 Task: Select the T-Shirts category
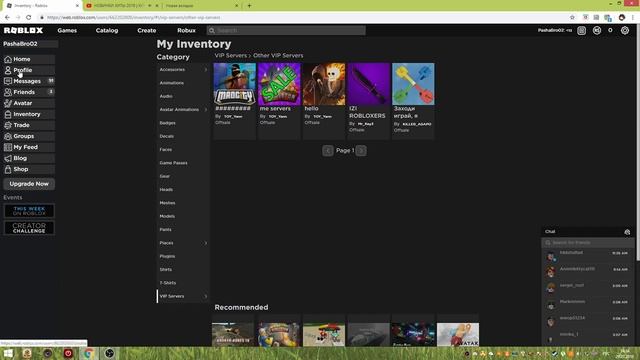(x=168, y=283)
